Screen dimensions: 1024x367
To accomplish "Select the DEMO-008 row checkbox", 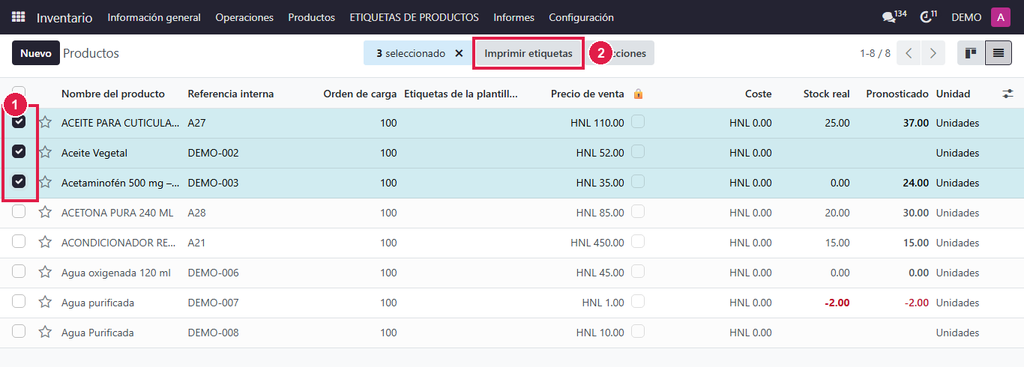I will pos(19,332).
